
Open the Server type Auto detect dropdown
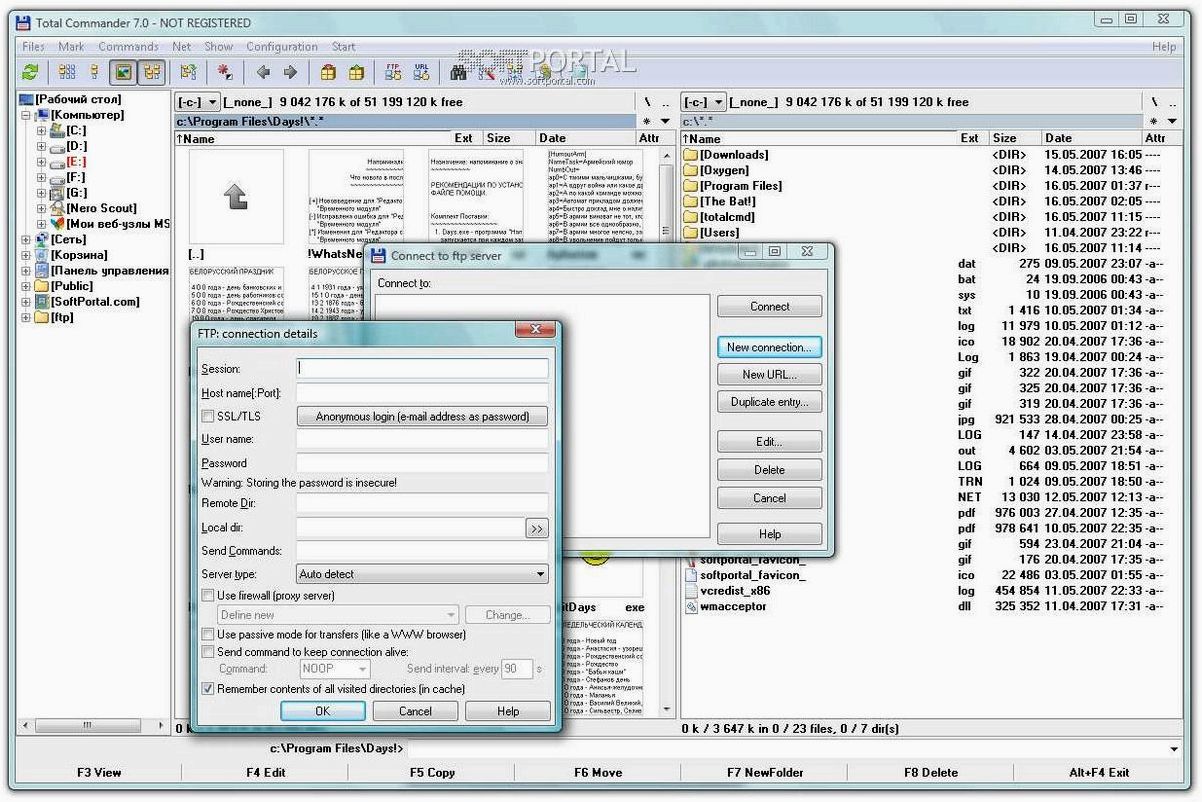(x=422, y=574)
